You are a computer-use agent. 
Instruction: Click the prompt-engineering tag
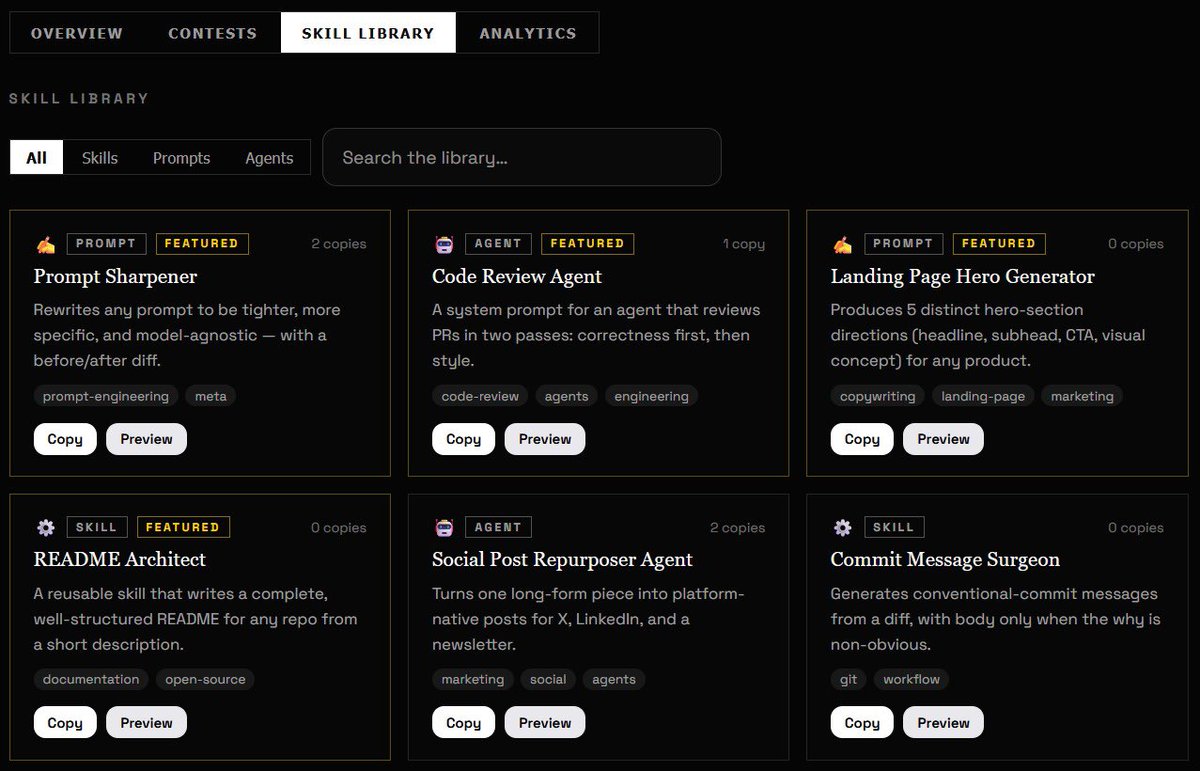[106, 396]
